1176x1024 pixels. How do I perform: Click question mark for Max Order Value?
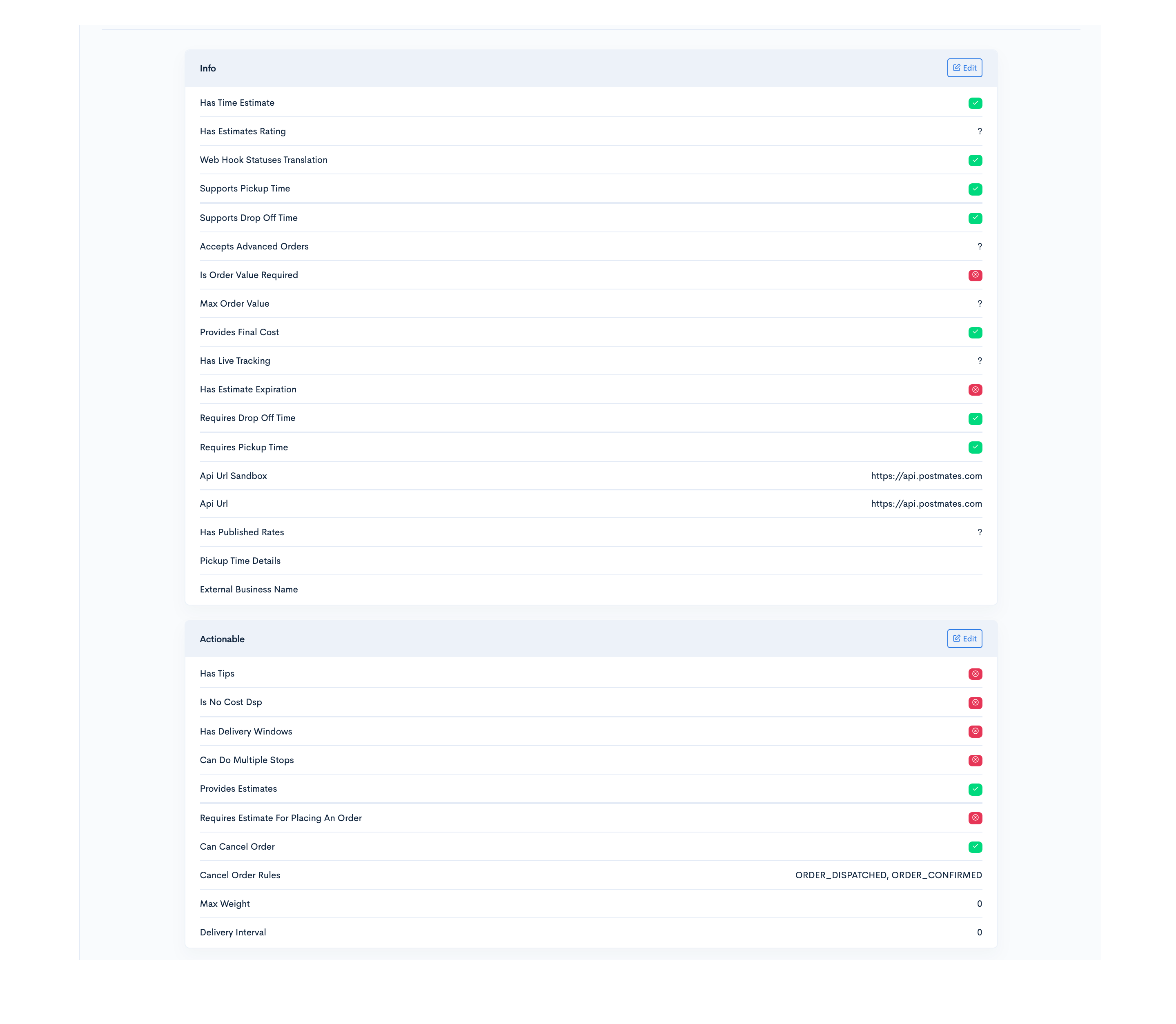point(980,304)
